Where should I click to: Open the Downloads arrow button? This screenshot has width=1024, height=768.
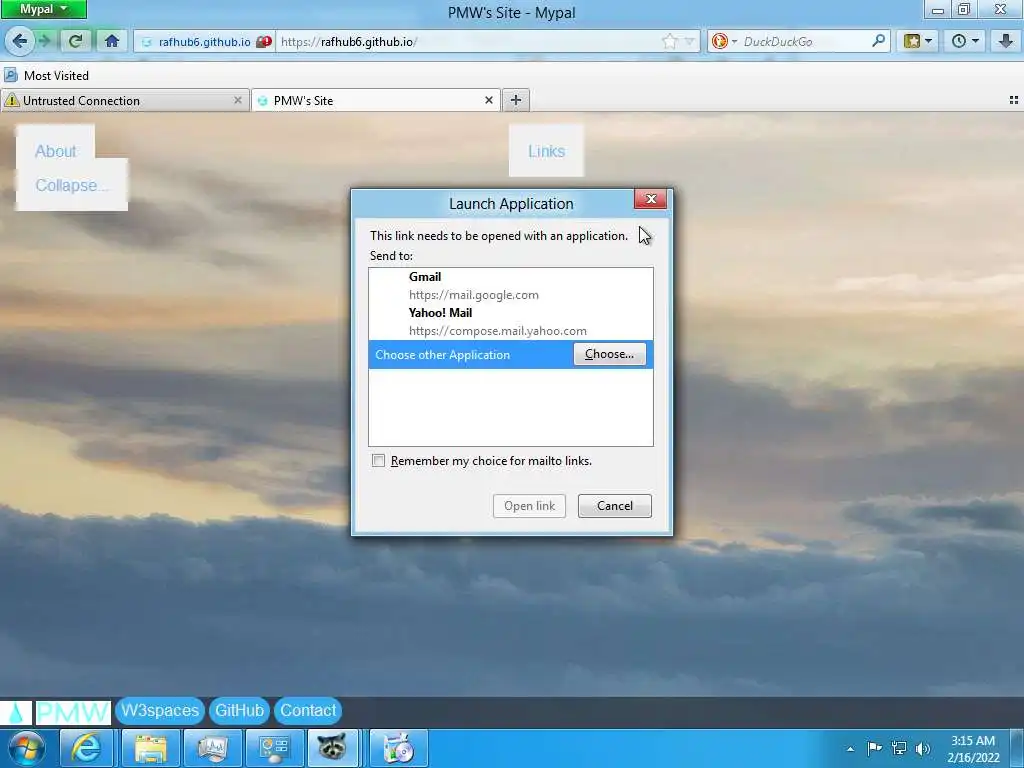[x=1006, y=41]
